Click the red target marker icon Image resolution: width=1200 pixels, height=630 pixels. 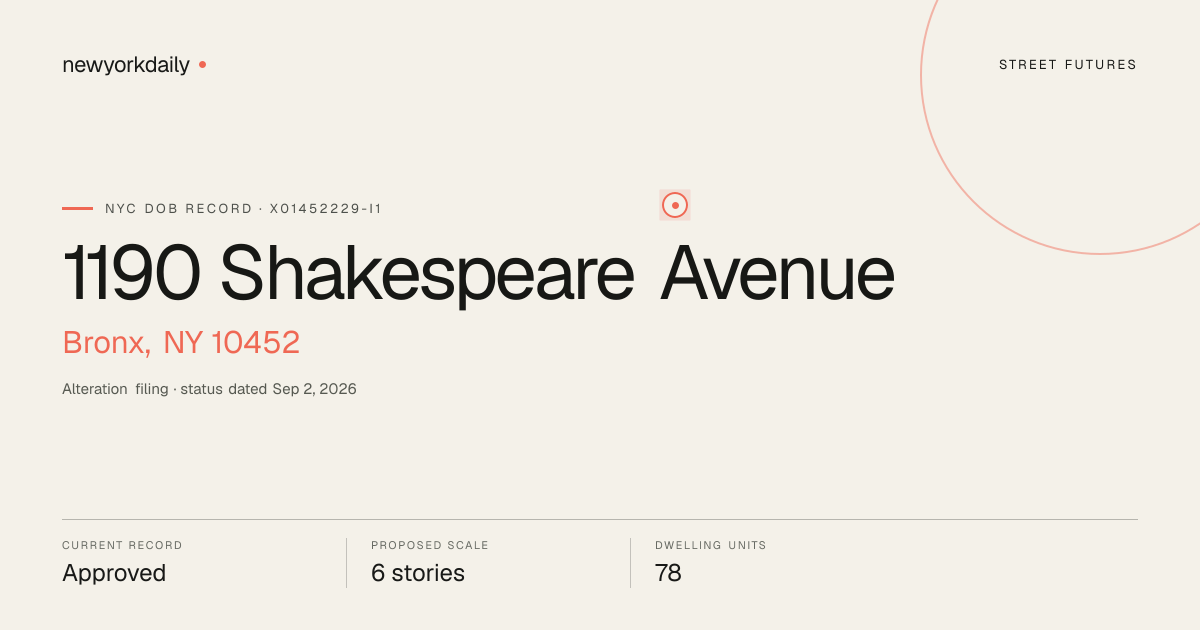pyautogui.click(x=675, y=205)
